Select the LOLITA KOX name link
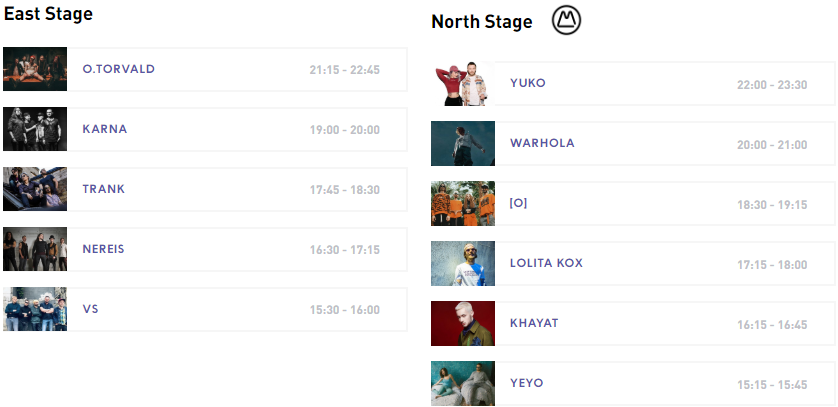The height and width of the screenshot is (407, 838). [x=546, y=263]
